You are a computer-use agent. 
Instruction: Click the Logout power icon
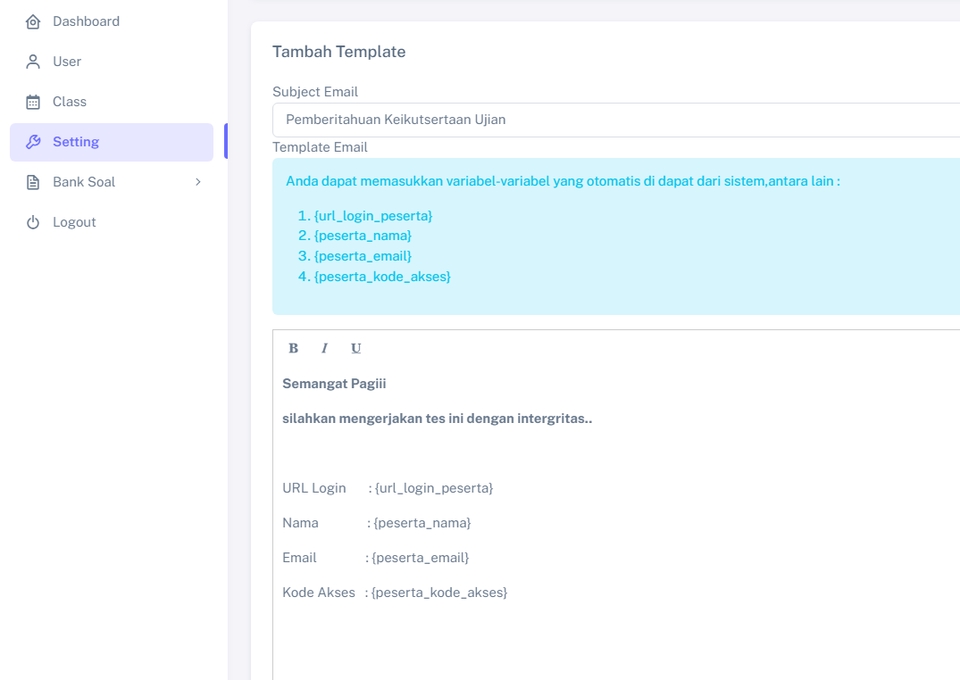pos(31,221)
